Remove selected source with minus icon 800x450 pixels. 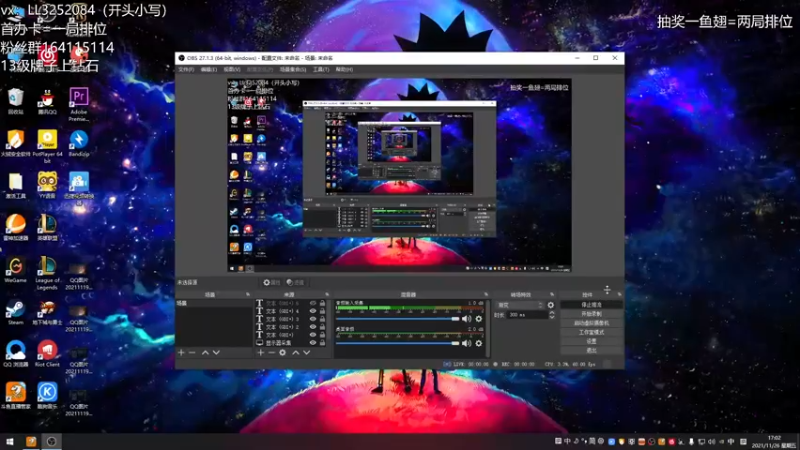click(x=271, y=353)
